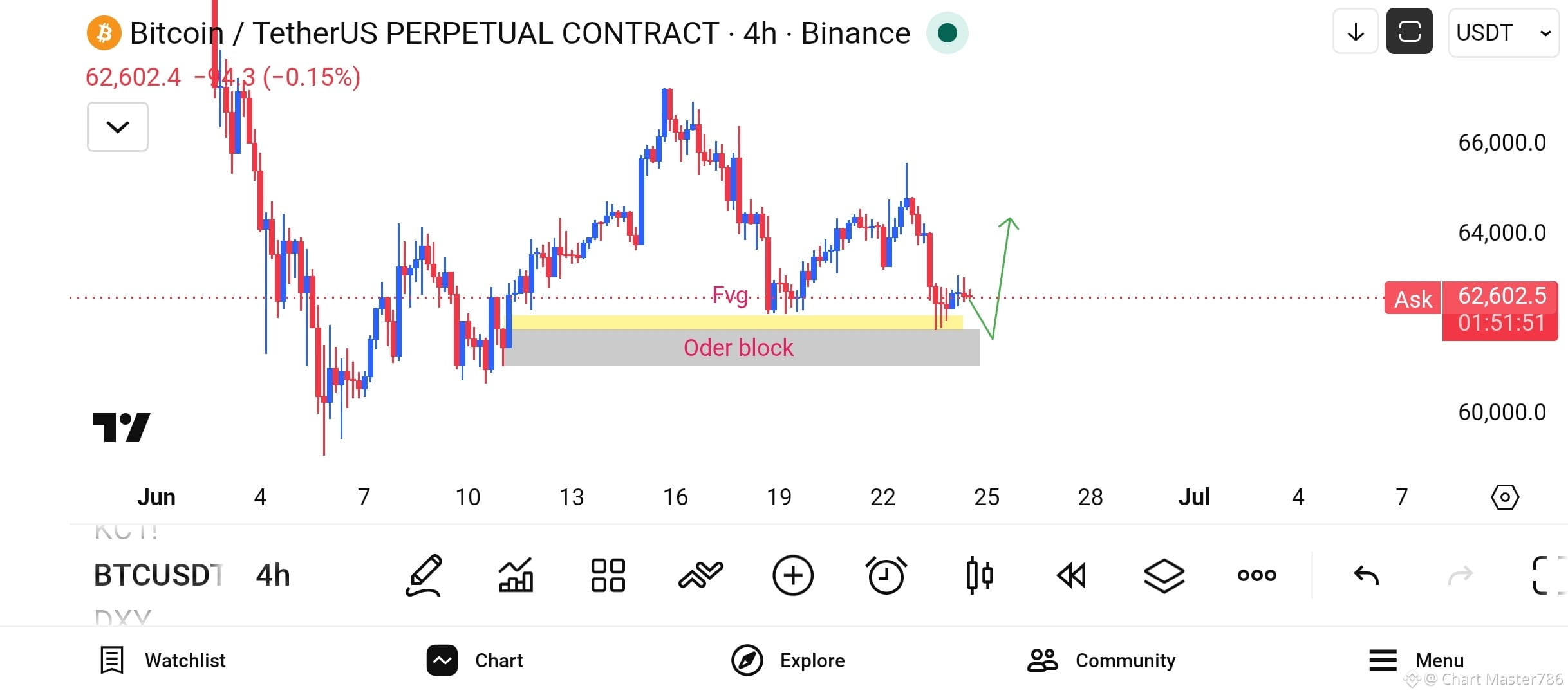This screenshot has height=695, width=1568.
Task: Toggle fullscreen bracket icon
Action: pos(1548,575)
